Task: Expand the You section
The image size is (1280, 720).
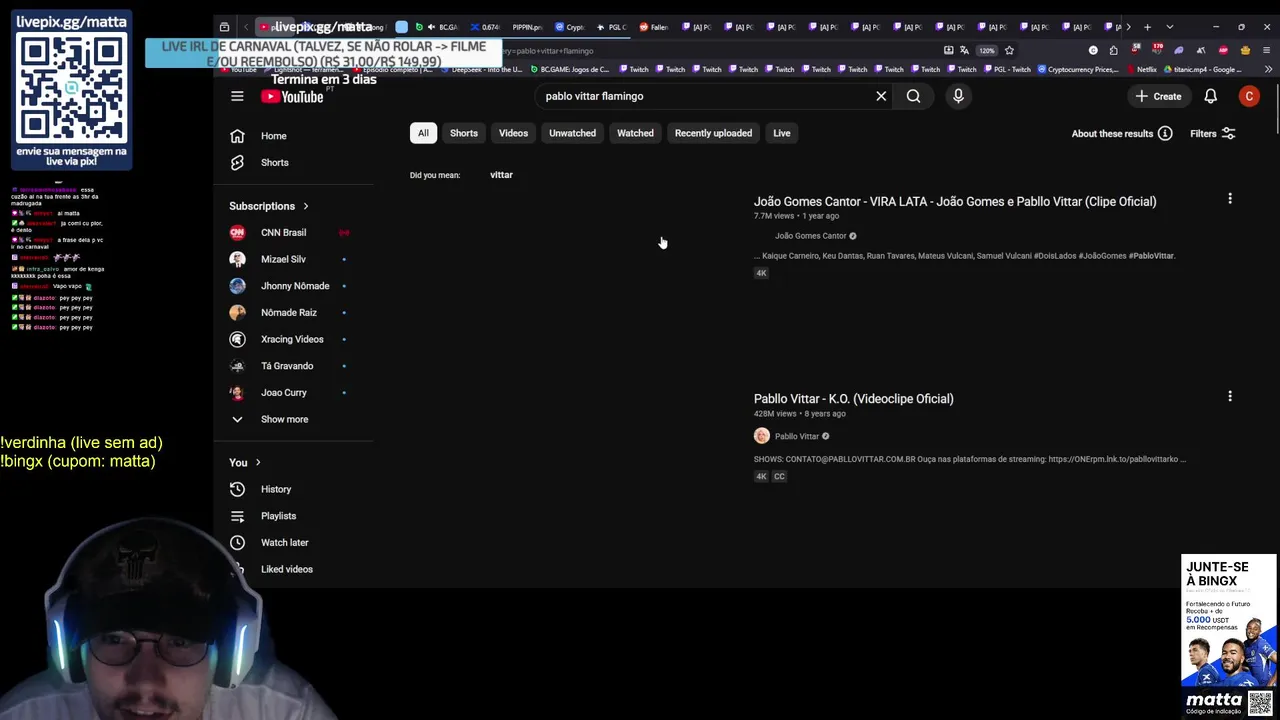Action: 245,462
